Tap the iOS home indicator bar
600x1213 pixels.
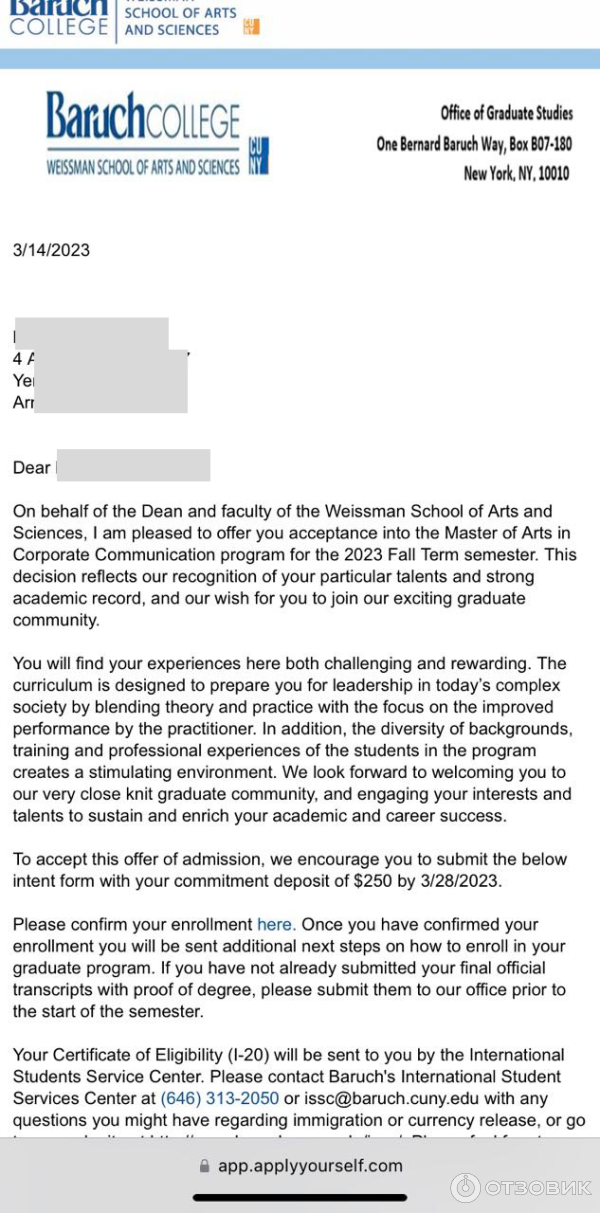300,1197
